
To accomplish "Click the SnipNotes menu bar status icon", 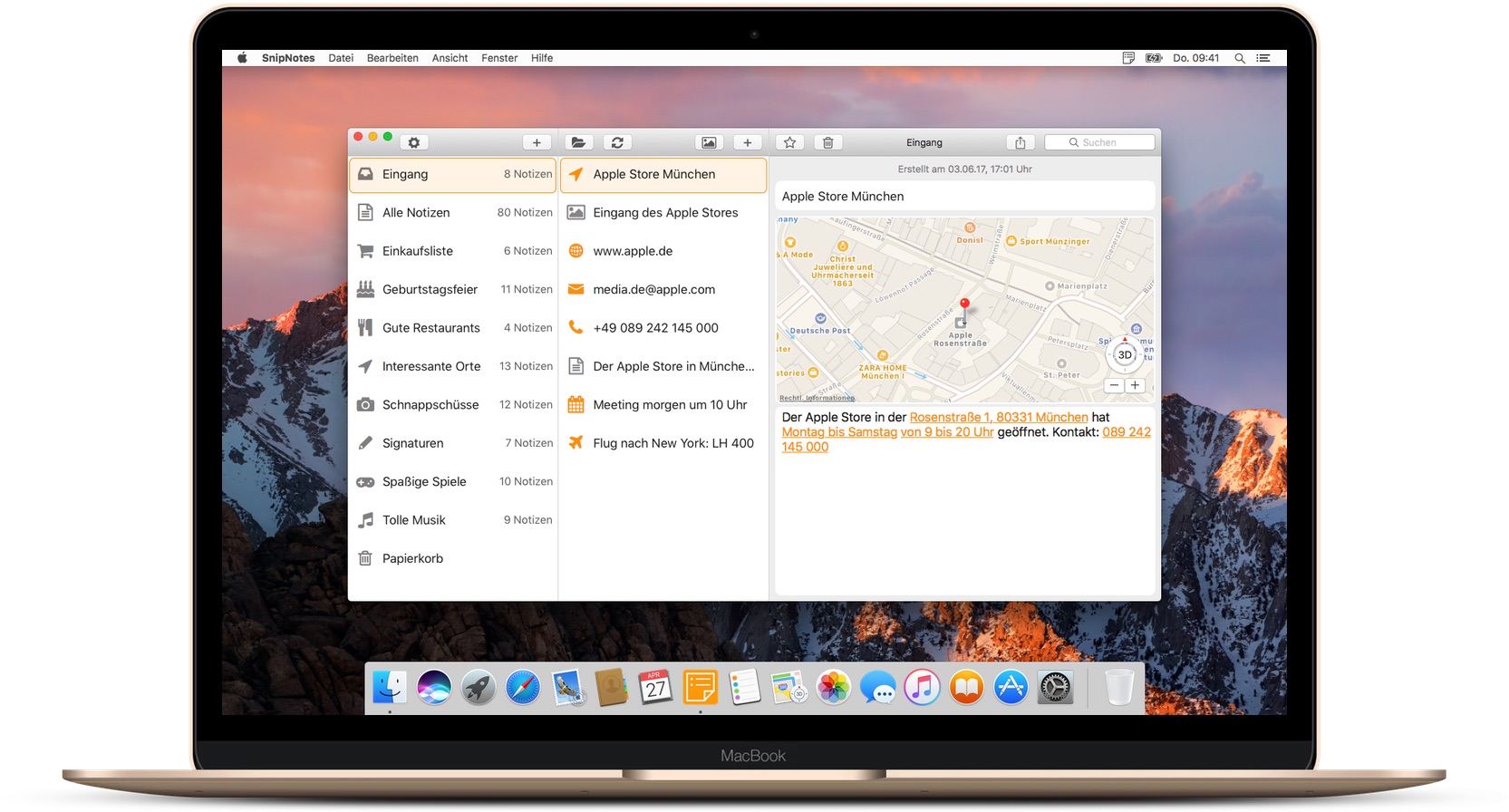I will click(1128, 58).
